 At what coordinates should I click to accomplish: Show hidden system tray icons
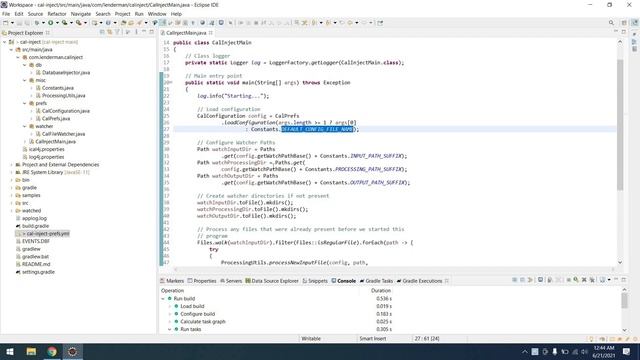(x=524, y=351)
